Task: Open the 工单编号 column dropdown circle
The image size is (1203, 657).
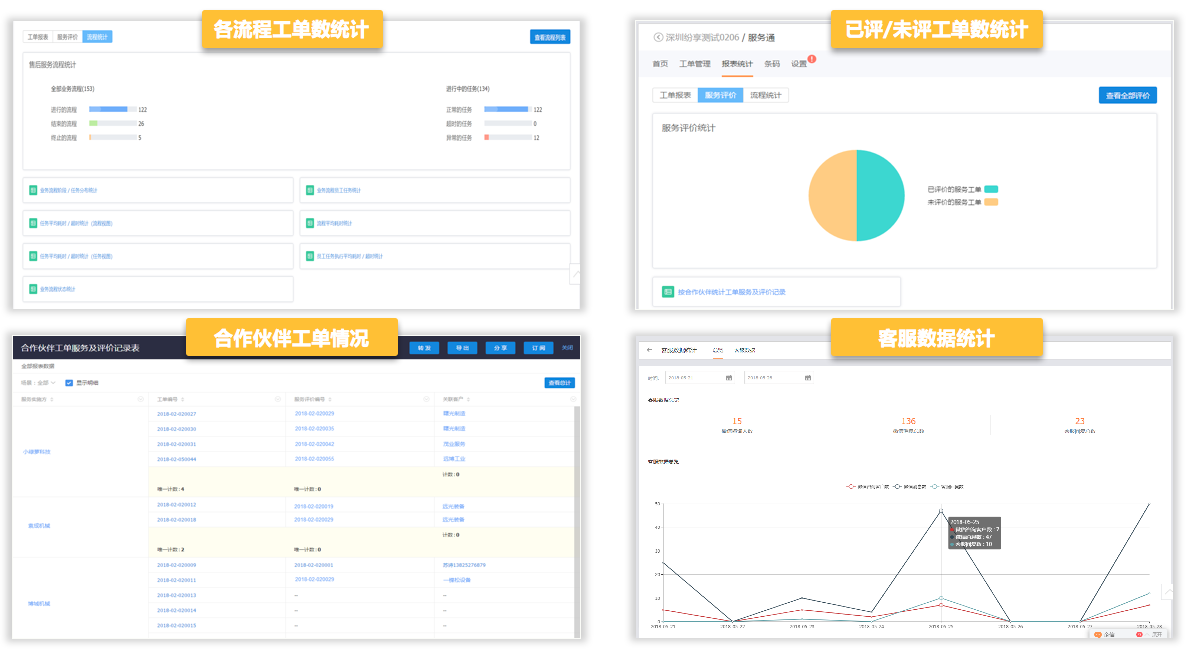Action: (x=278, y=399)
